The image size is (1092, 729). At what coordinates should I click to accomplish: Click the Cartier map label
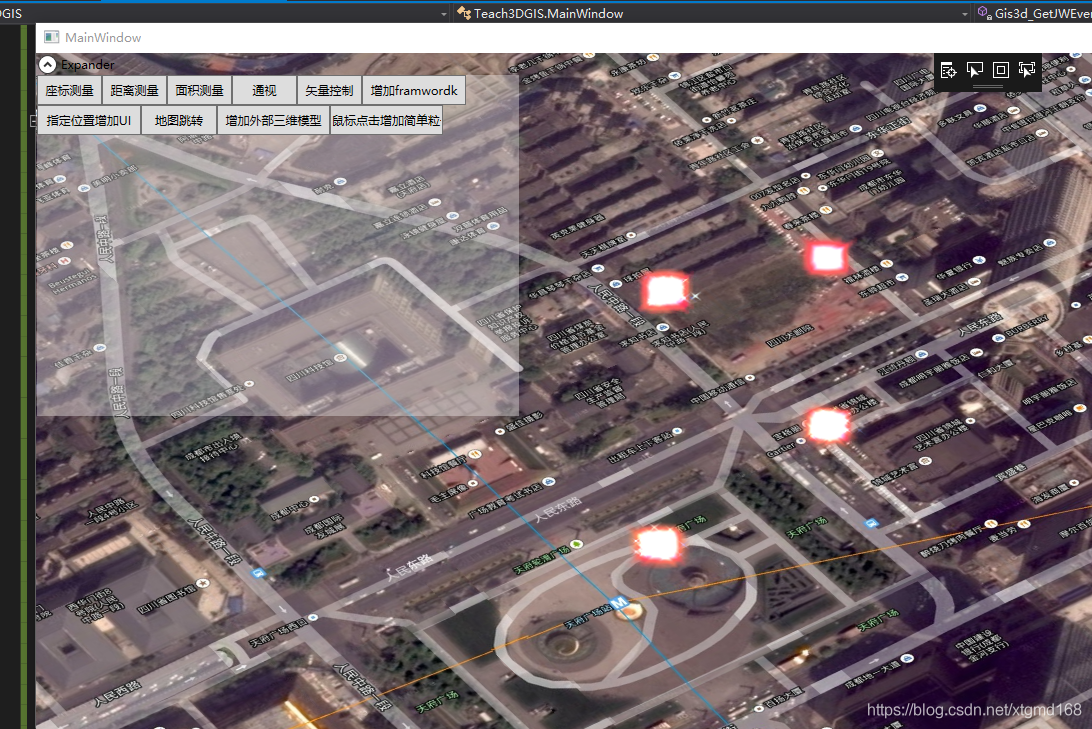781,449
